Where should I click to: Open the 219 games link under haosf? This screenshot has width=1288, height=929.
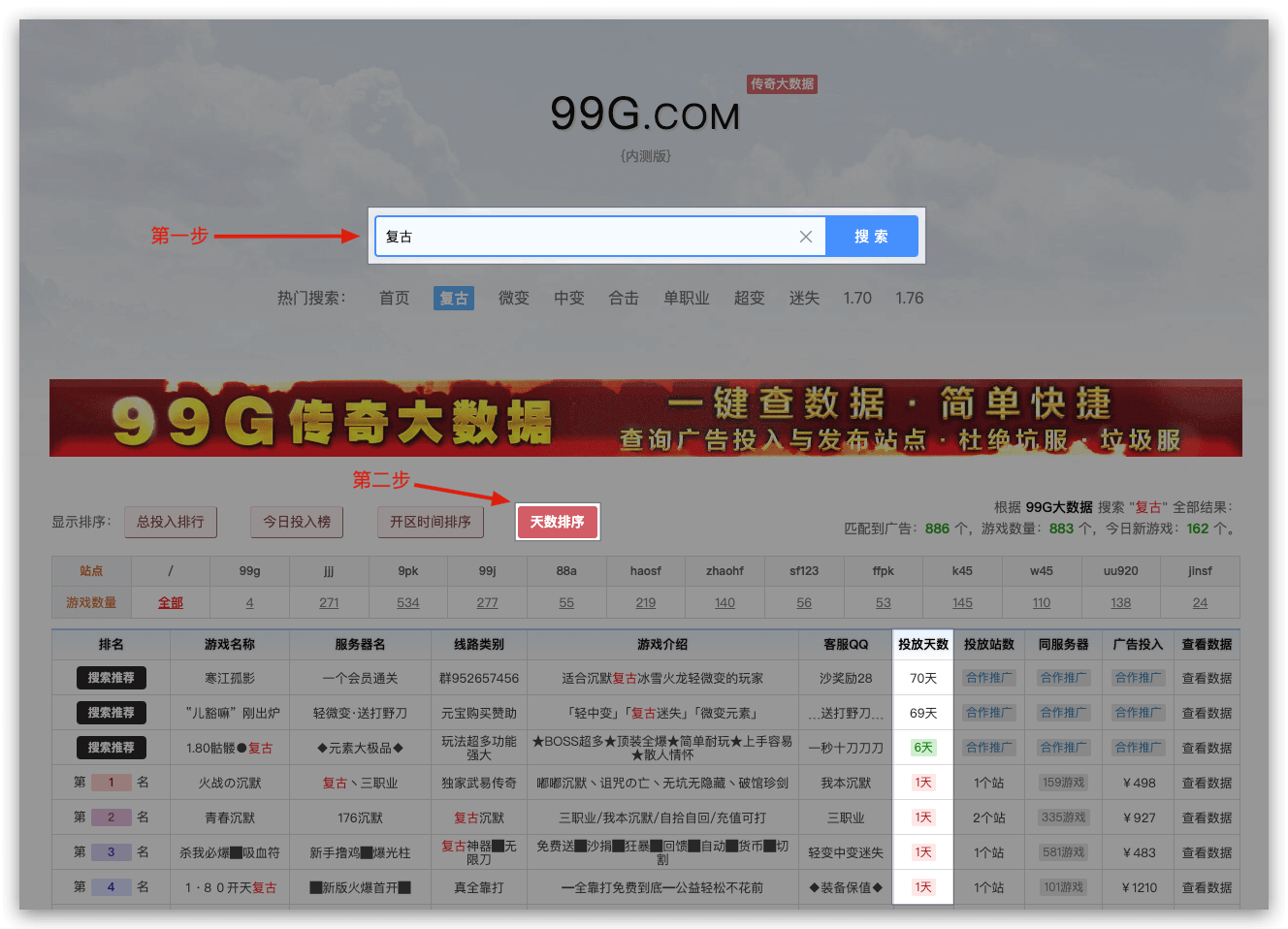point(646,603)
